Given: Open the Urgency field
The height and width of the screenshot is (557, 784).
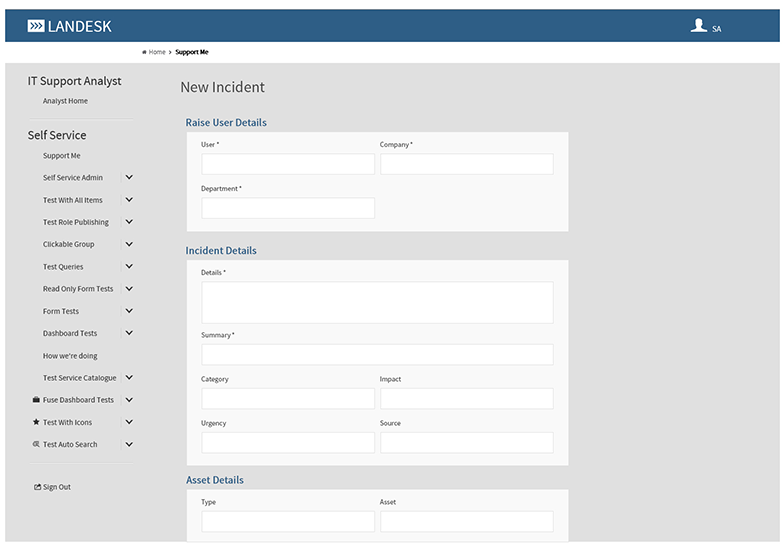Looking at the screenshot, I should point(288,442).
